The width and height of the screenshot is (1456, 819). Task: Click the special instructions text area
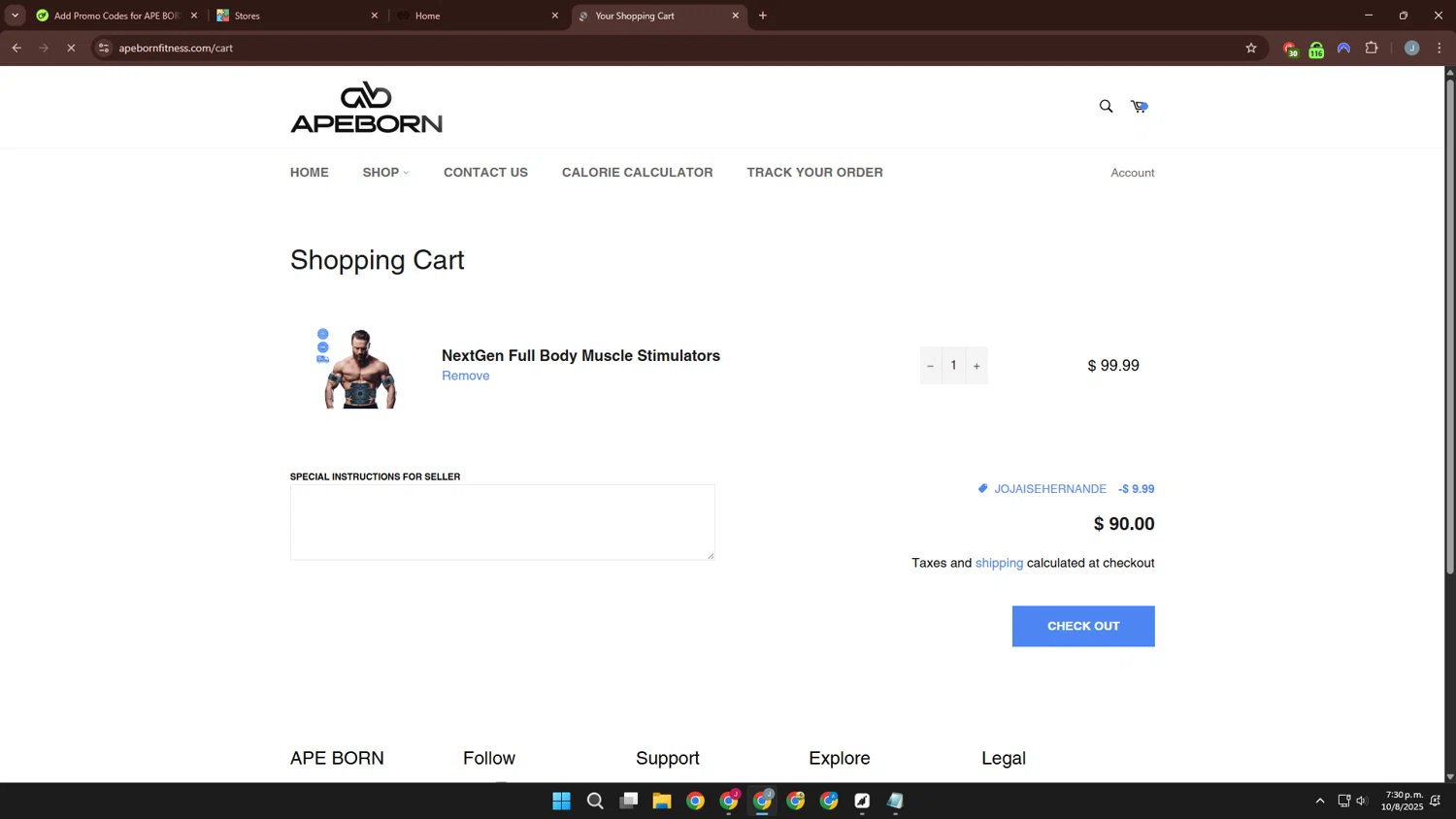tap(502, 522)
